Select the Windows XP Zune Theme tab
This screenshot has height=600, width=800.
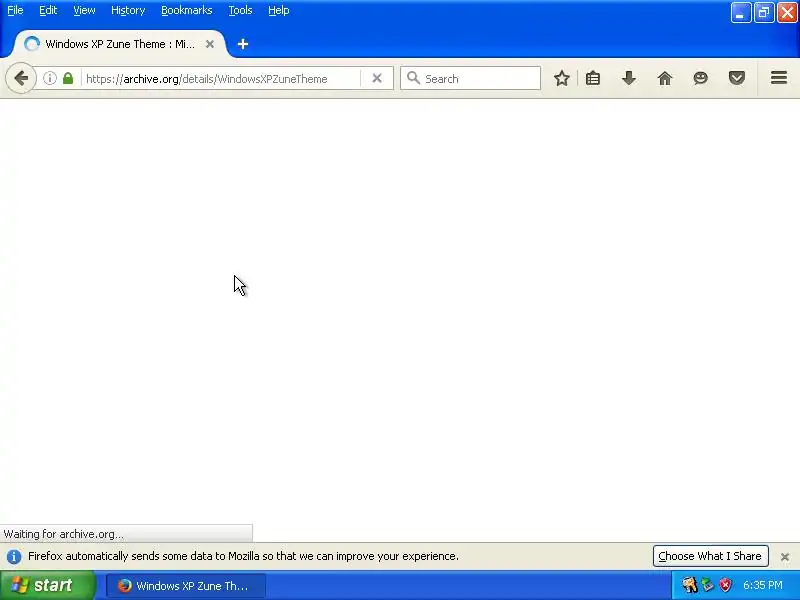click(119, 44)
